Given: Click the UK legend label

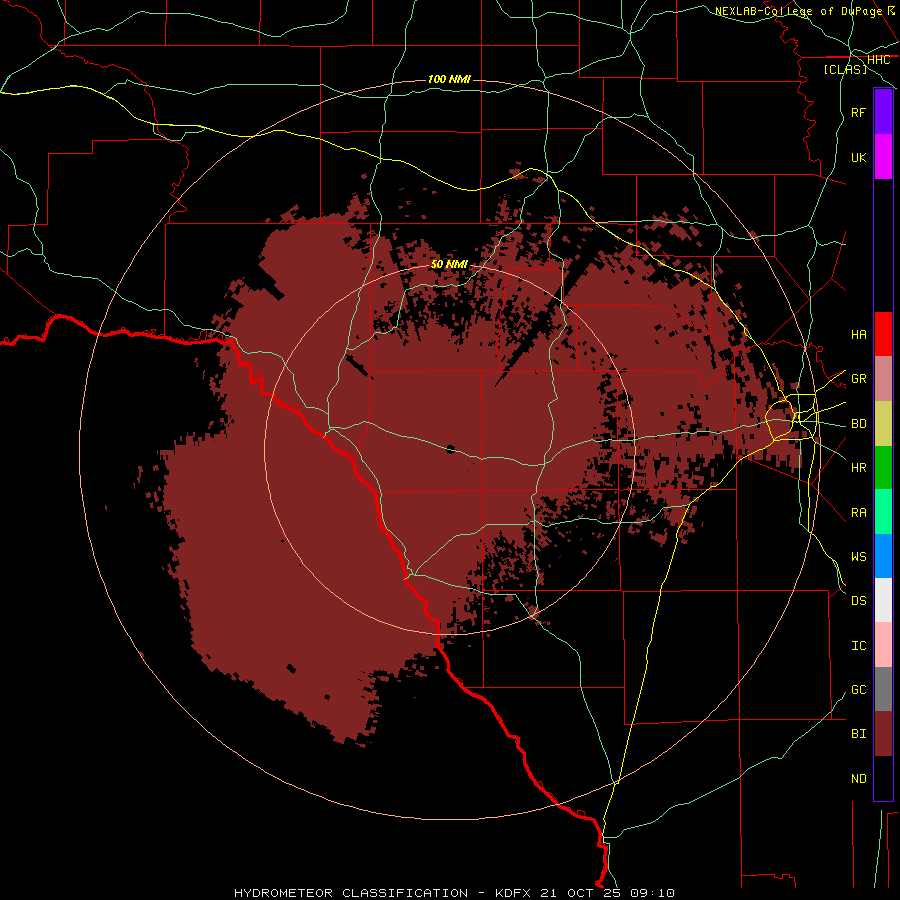Looking at the screenshot, I should [858, 158].
